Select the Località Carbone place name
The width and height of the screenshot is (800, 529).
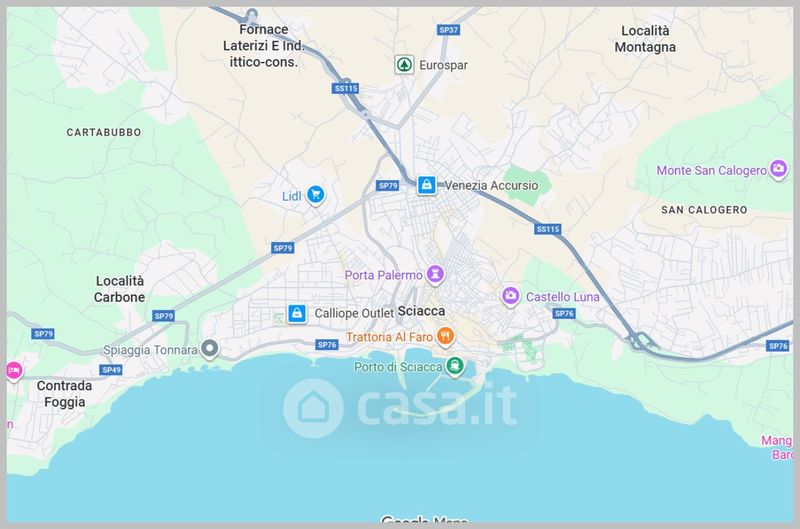(119, 289)
